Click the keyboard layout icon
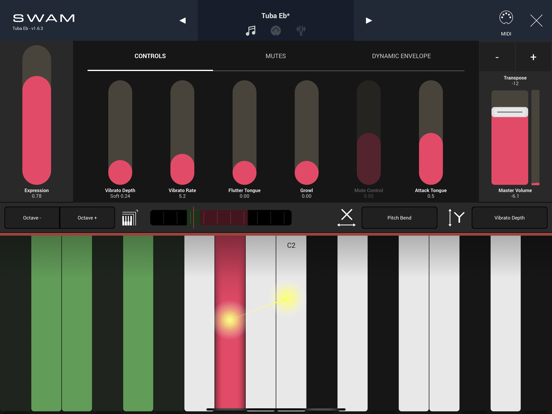The image size is (552, 414). (x=130, y=218)
